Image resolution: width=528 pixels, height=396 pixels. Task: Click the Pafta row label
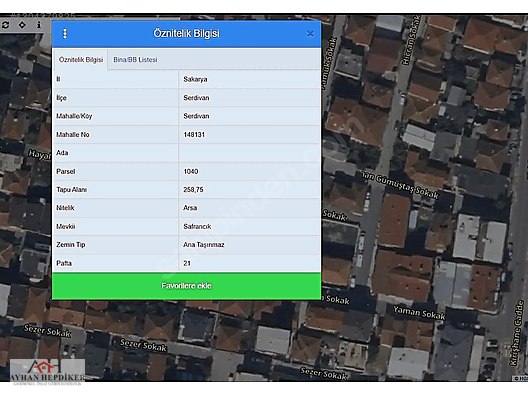[x=64, y=263]
